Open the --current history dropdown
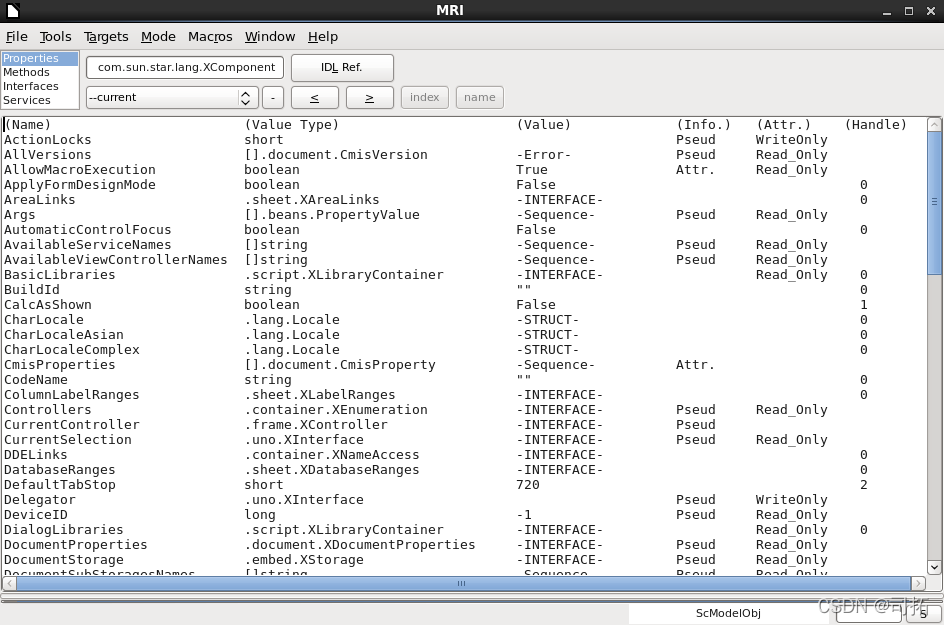This screenshot has width=944, height=625. [172, 98]
